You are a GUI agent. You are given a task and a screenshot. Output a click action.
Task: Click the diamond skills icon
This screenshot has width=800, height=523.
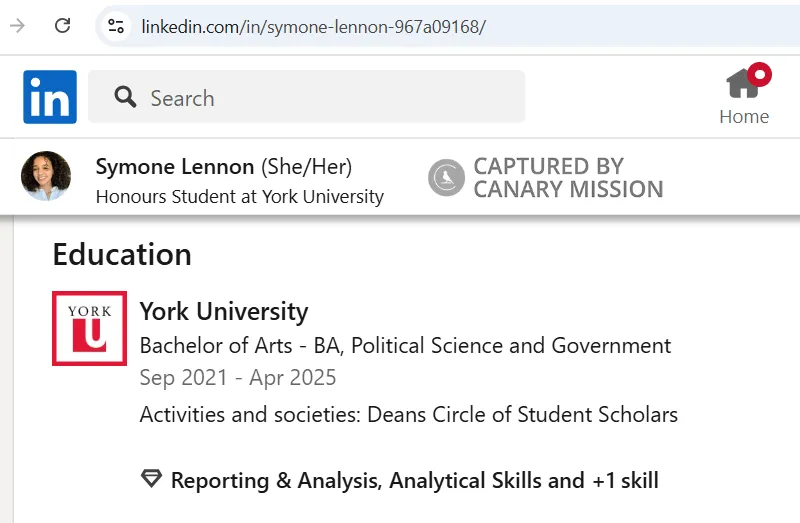(x=151, y=479)
